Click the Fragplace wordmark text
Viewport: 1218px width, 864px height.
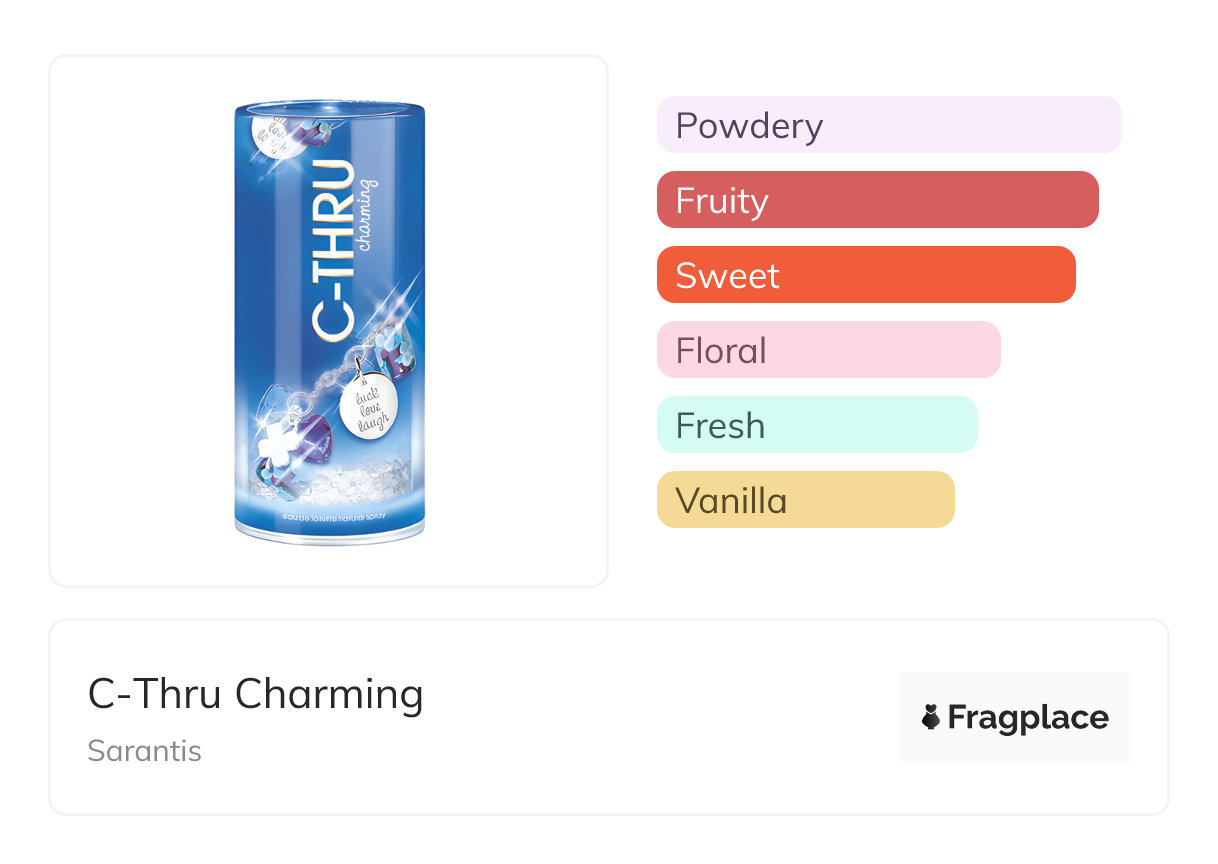pyautogui.click(x=1027, y=718)
